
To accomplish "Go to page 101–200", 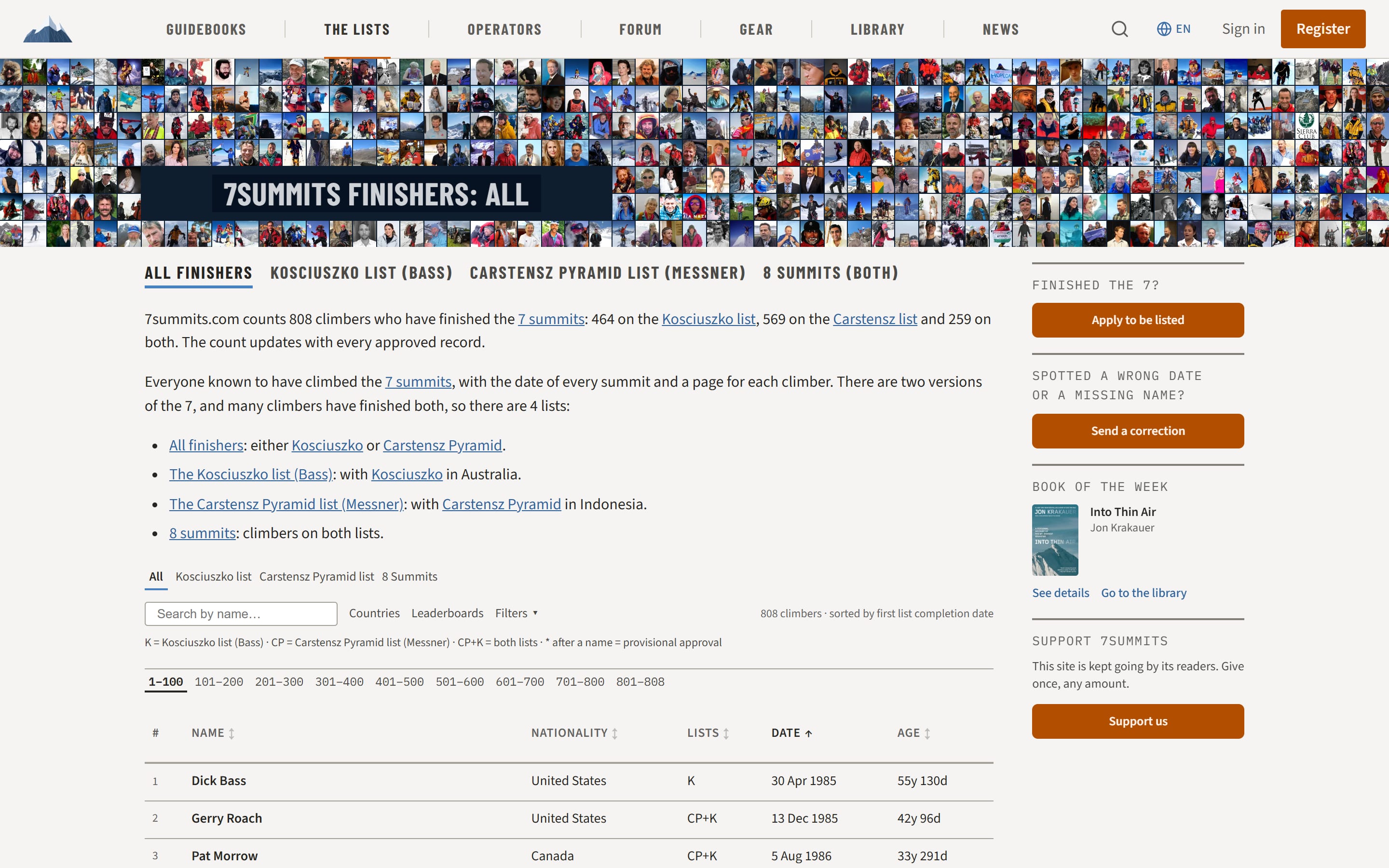I will (218, 682).
